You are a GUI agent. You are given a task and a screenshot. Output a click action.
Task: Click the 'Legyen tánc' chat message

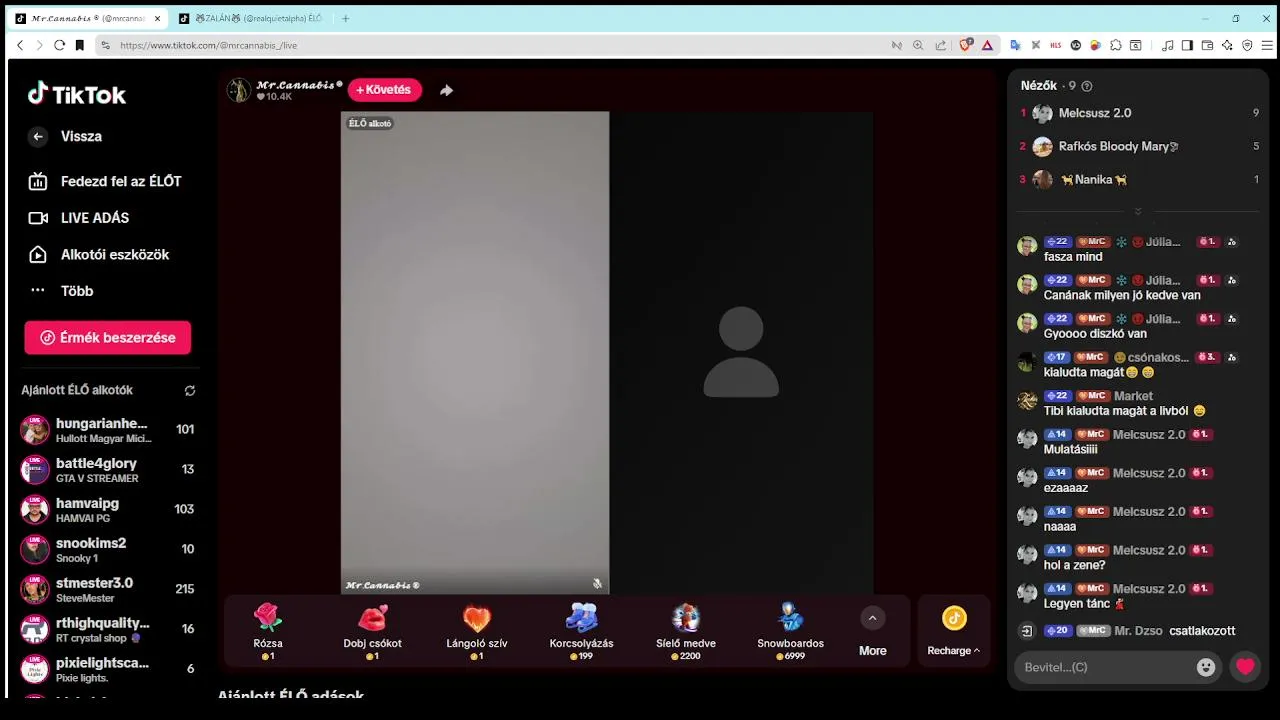click(x=1084, y=604)
